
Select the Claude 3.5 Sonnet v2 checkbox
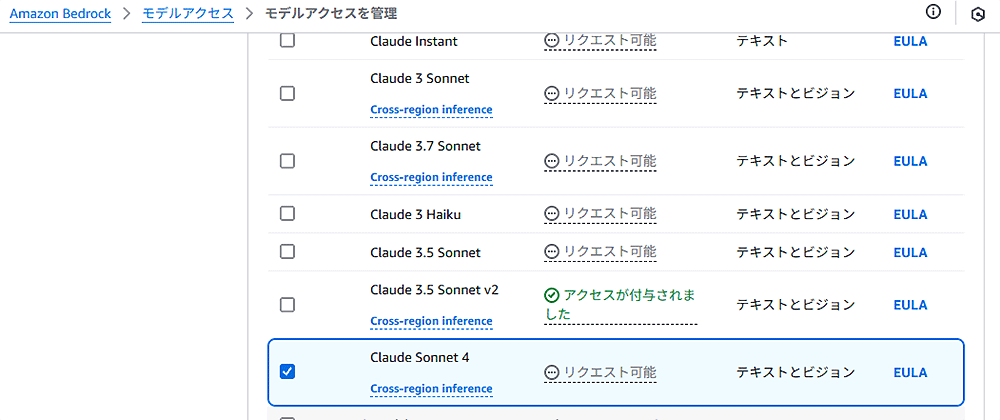pos(287,305)
